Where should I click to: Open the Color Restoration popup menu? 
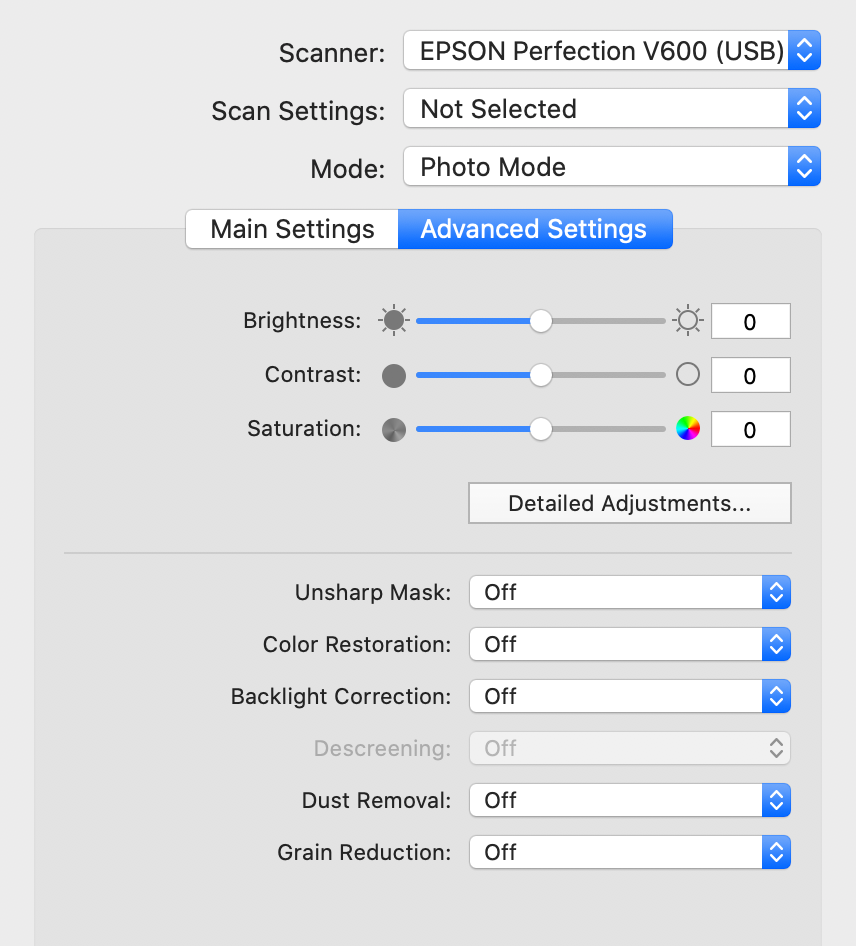tap(630, 644)
